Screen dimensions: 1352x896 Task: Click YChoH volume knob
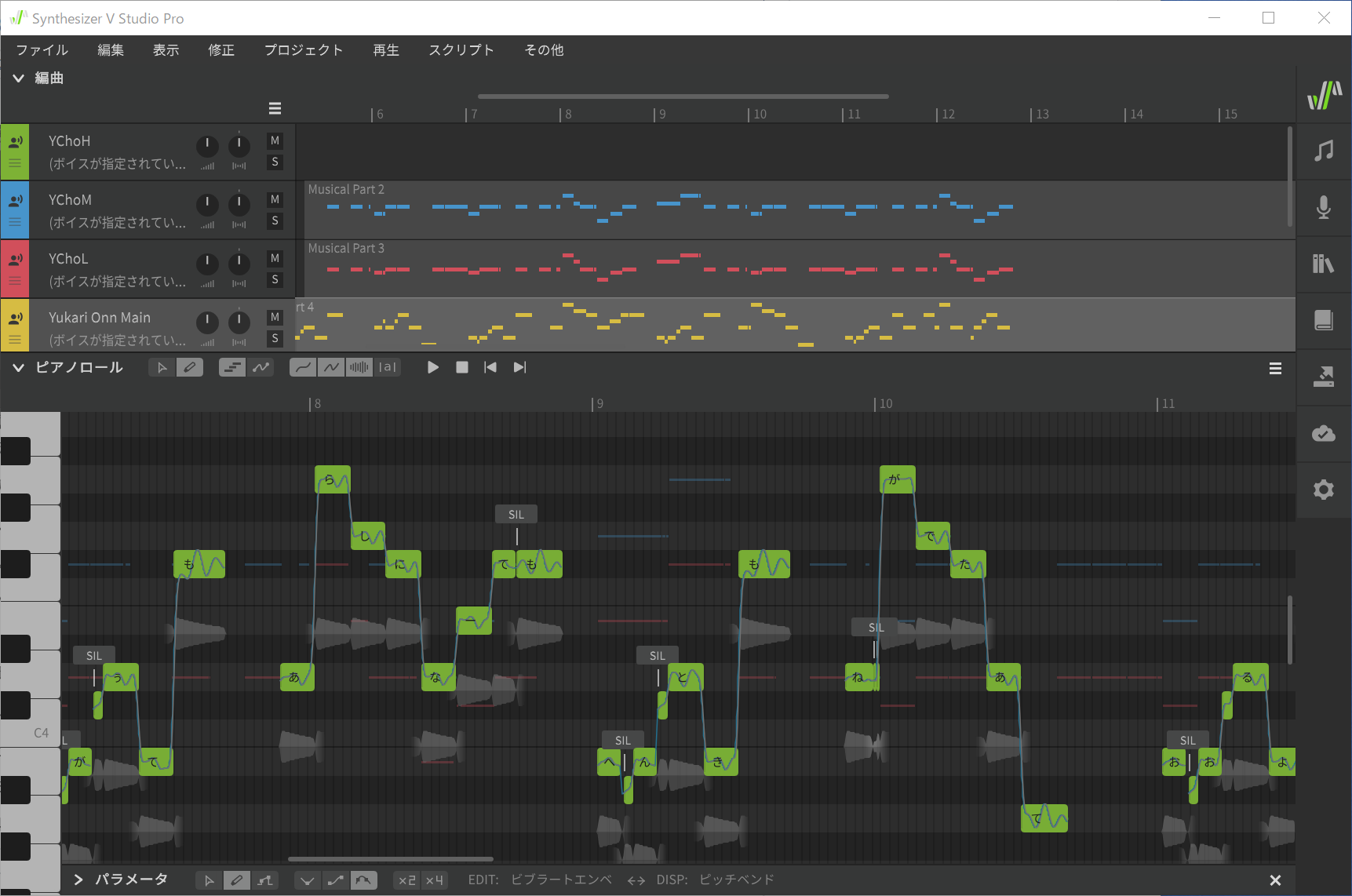tap(207, 145)
